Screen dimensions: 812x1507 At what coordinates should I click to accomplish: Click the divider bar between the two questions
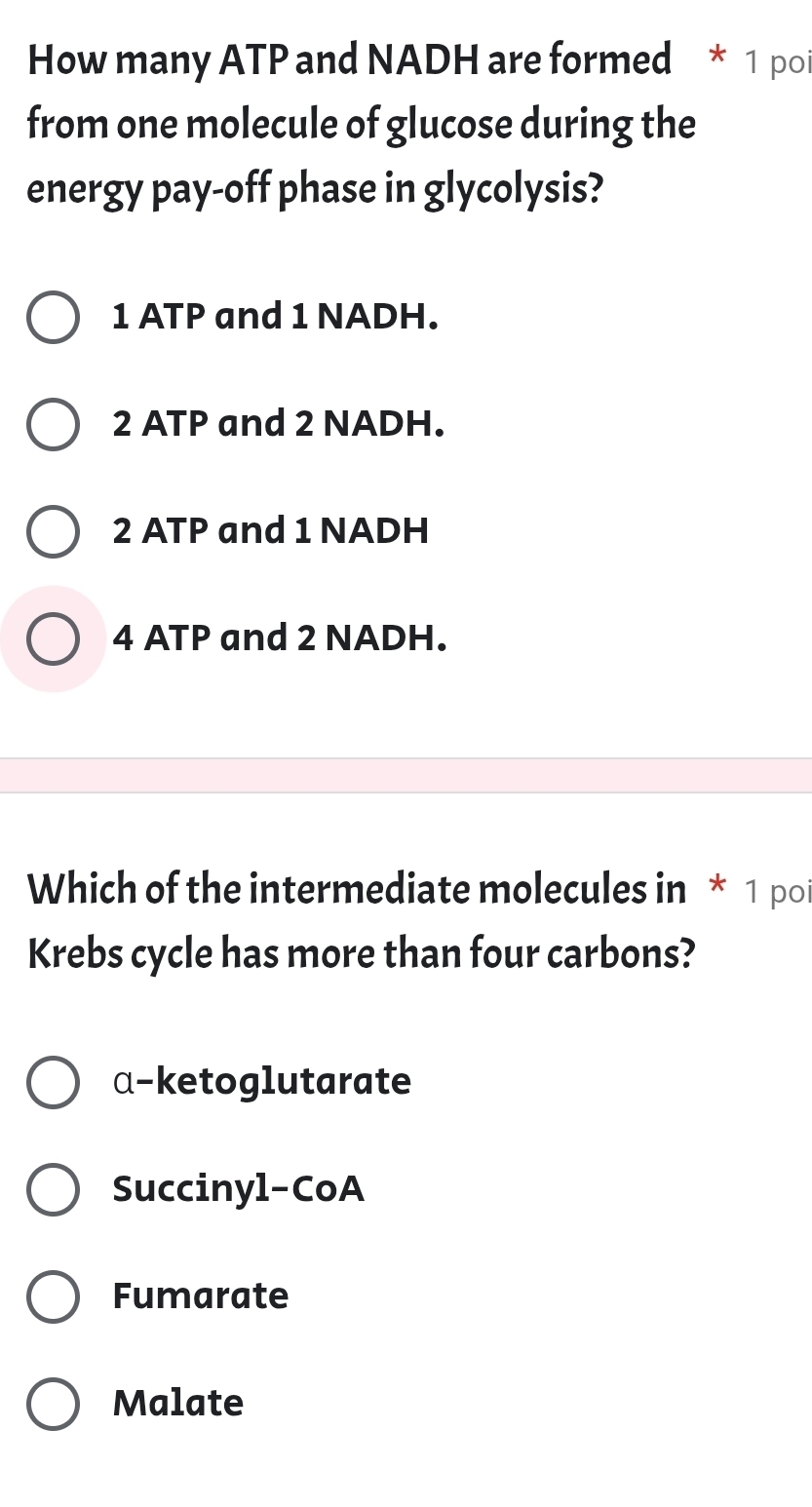[x=406, y=770]
